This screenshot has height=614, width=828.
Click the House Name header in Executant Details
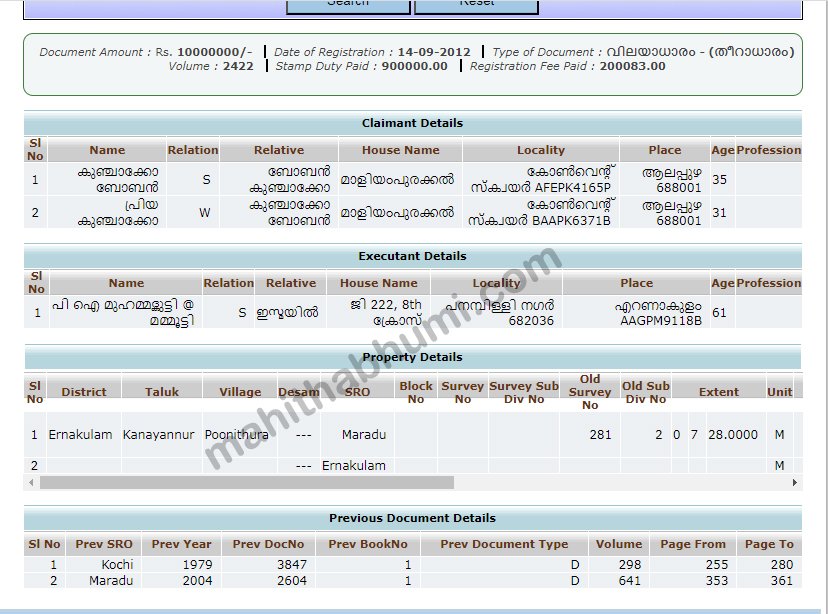pyautogui.click(x=379, y=283)
